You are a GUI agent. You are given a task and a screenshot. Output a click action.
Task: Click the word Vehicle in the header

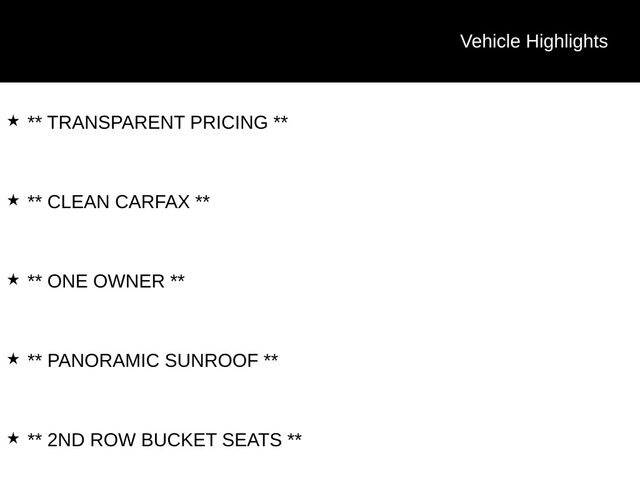coord(490,42)
